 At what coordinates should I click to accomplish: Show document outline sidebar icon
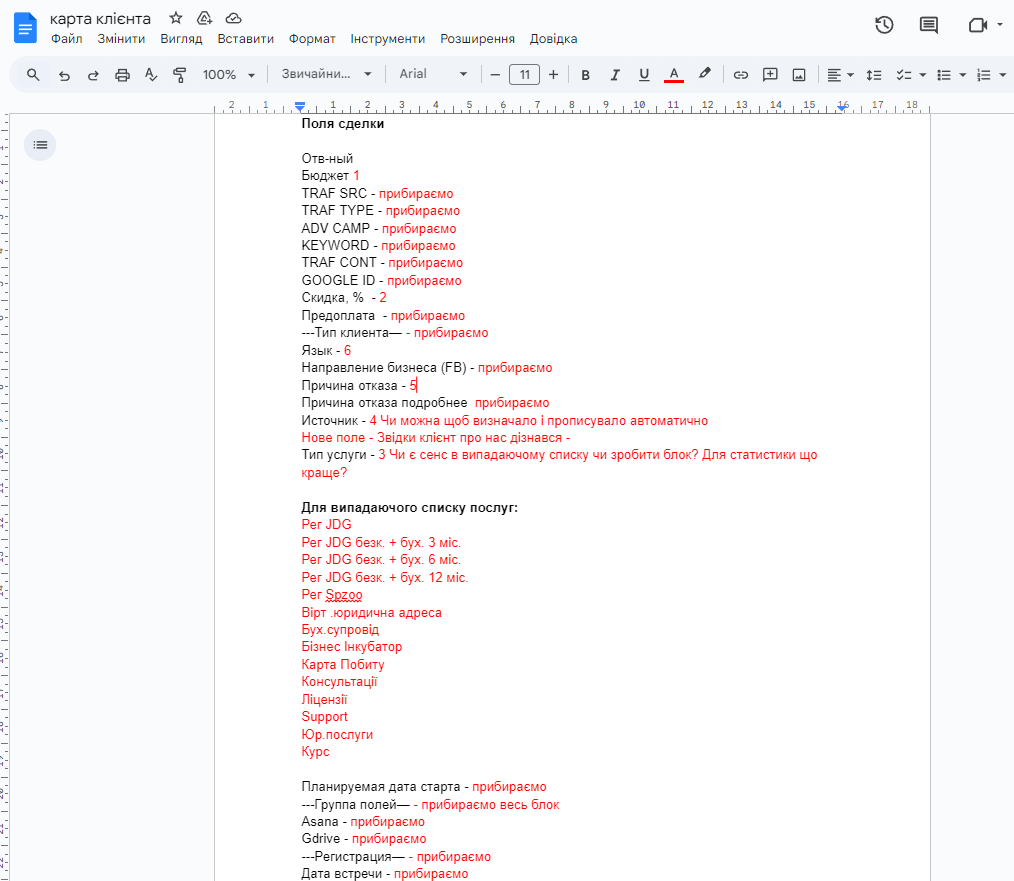[40, 145]
